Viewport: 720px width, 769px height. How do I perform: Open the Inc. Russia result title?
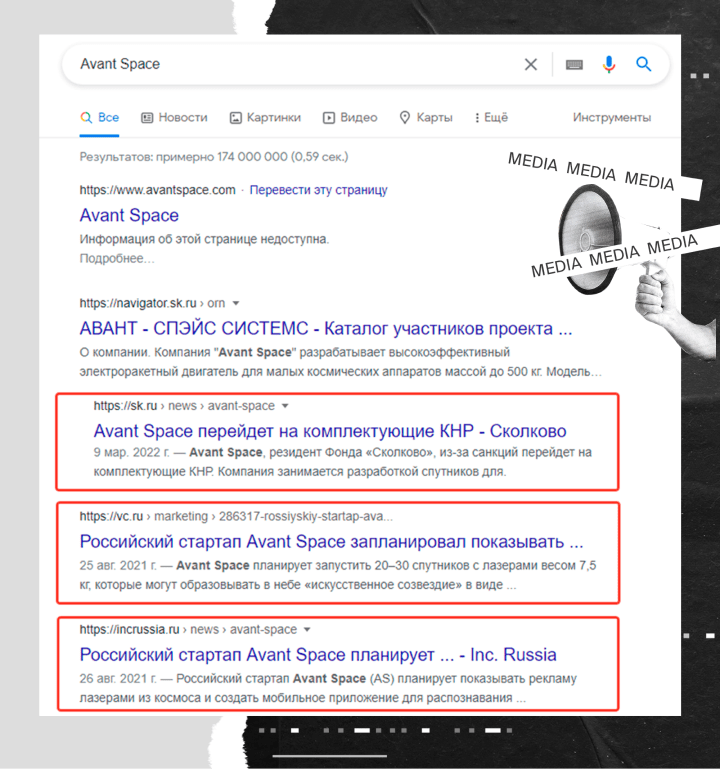pos(318,655)
